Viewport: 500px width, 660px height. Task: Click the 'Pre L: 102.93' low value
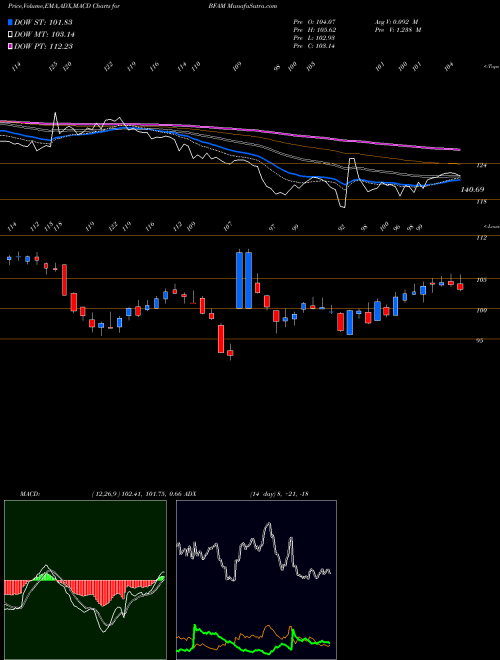click(x=314, y=38)
